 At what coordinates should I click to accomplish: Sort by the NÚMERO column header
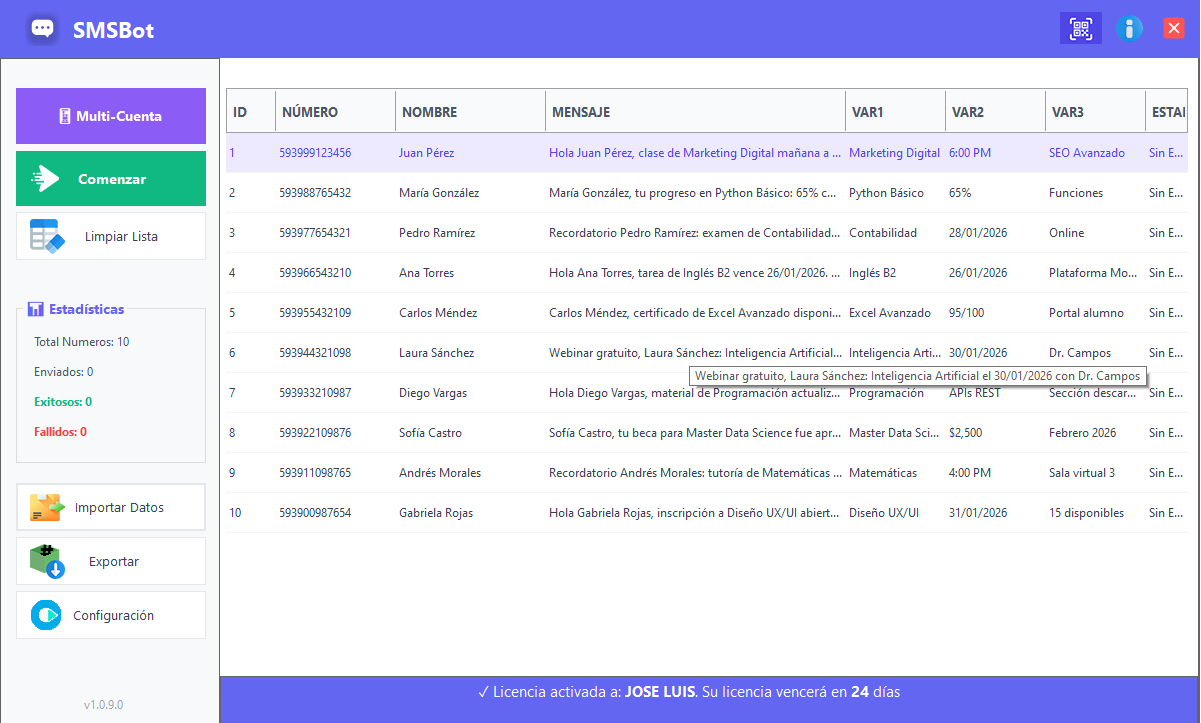pos(310,112)
